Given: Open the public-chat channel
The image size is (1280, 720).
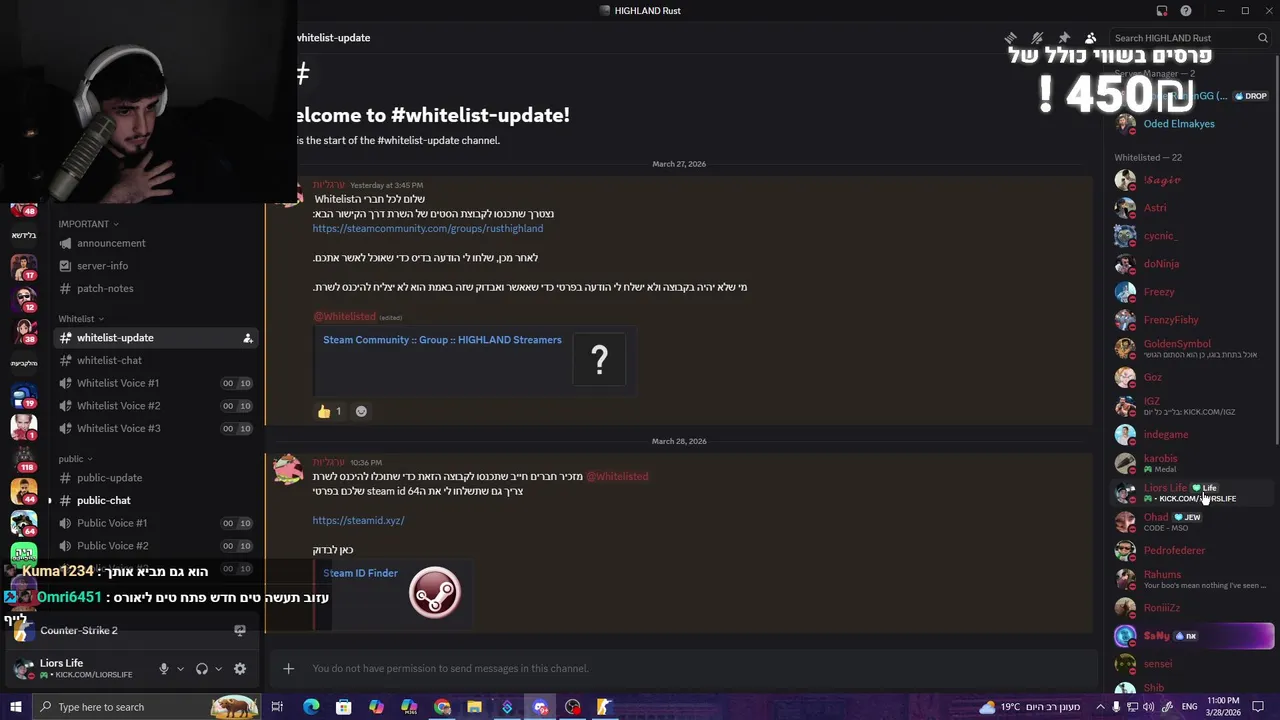Looking at the screenshot, I should coord(156,501).
